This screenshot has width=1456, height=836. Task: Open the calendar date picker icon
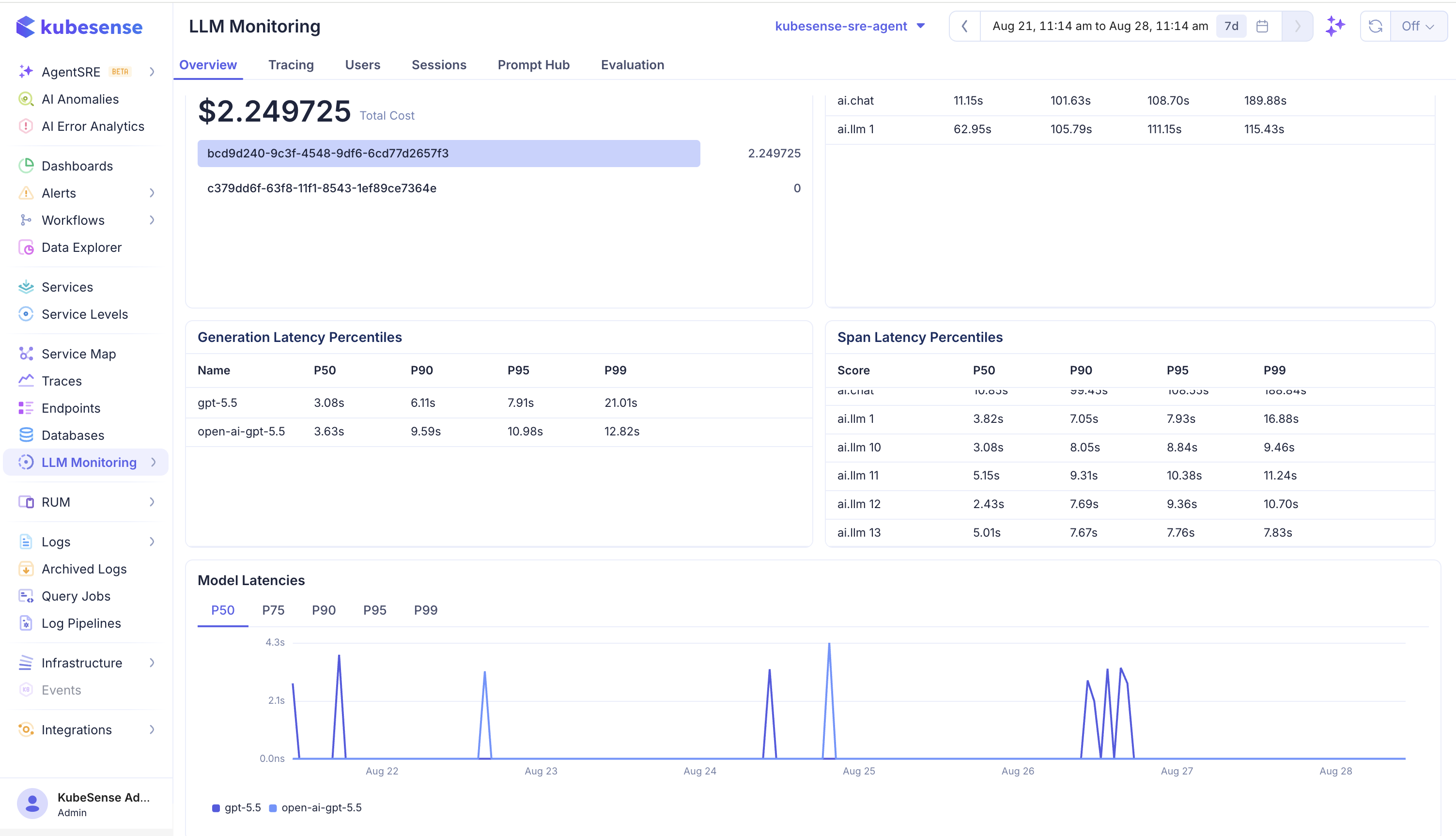[x=1262, y=26]
